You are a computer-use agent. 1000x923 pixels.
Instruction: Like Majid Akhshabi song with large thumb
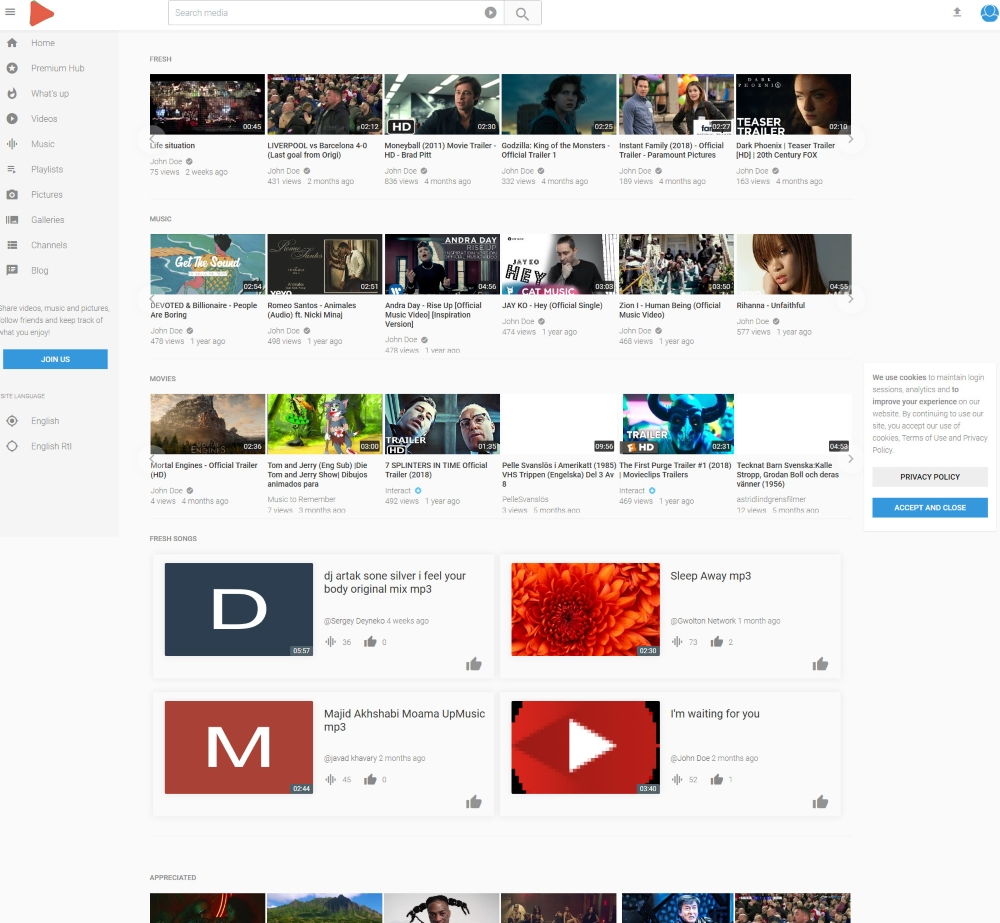click(x=474, y=802)
